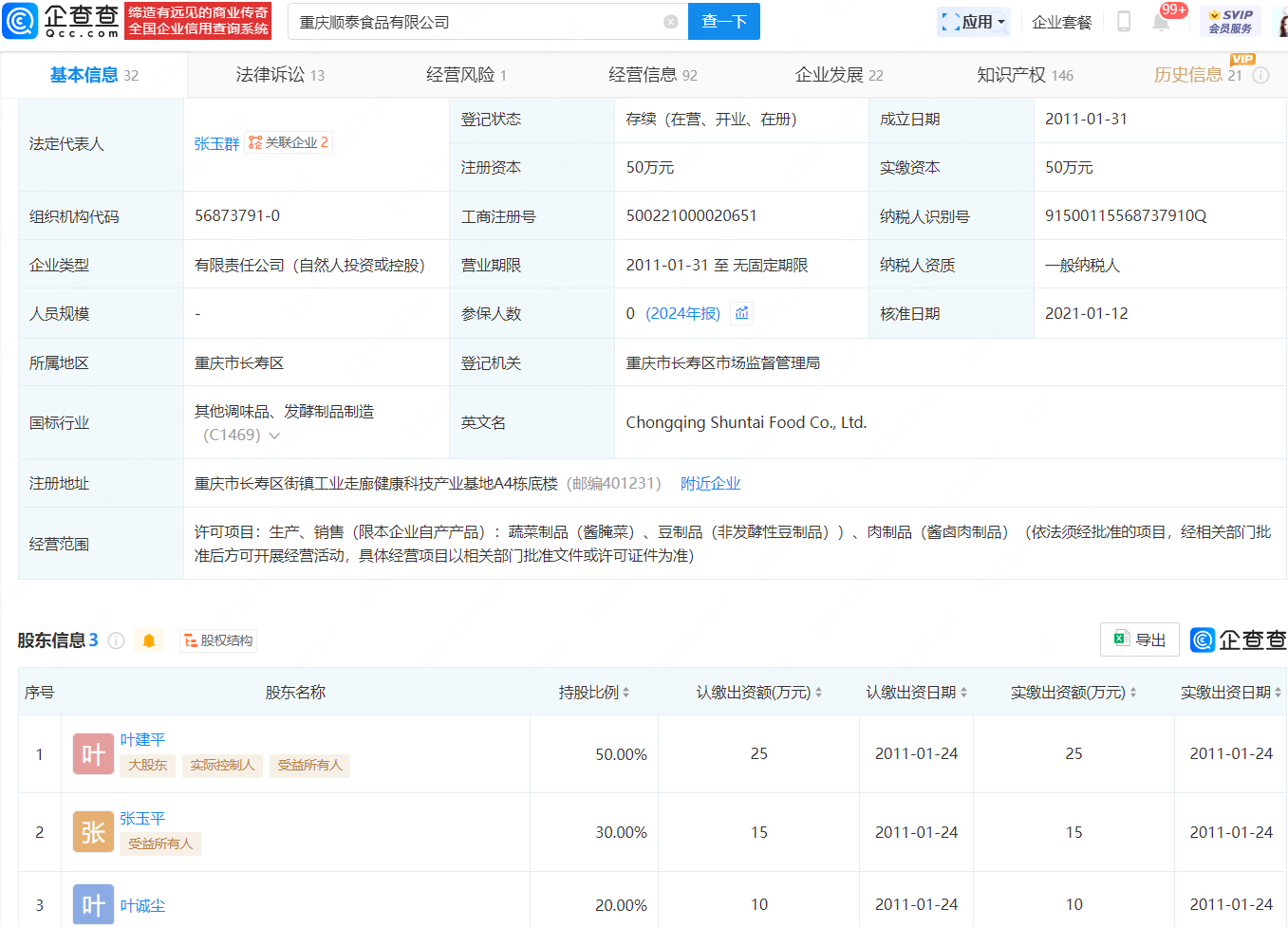This screenshot has height=927, width=1288.
Task: Switch to 企业发展 tab
Action: pyautogui.click(x=839, y=75)
